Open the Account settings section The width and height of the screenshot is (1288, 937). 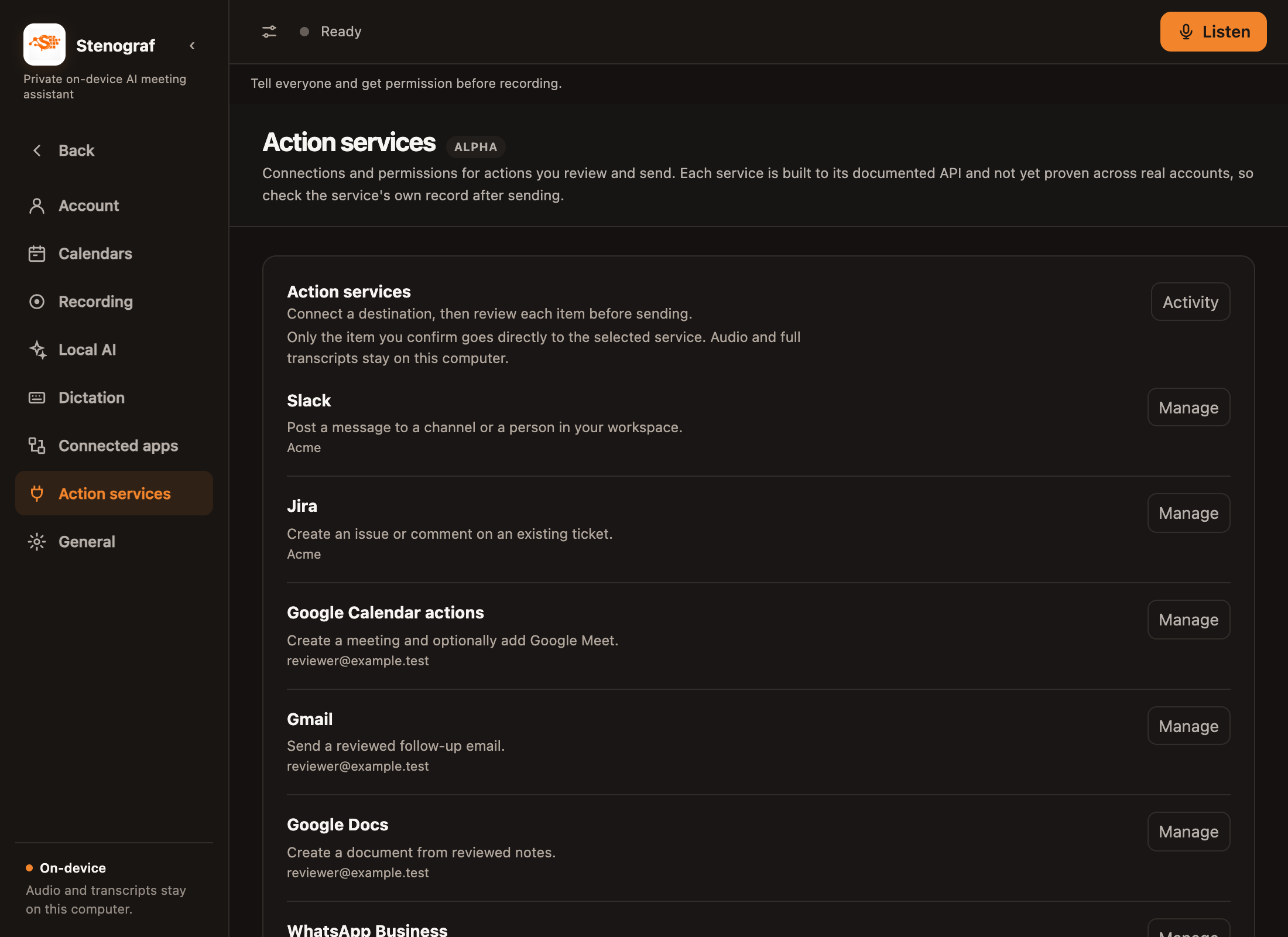pyautogui.click(x=114, y=206)
